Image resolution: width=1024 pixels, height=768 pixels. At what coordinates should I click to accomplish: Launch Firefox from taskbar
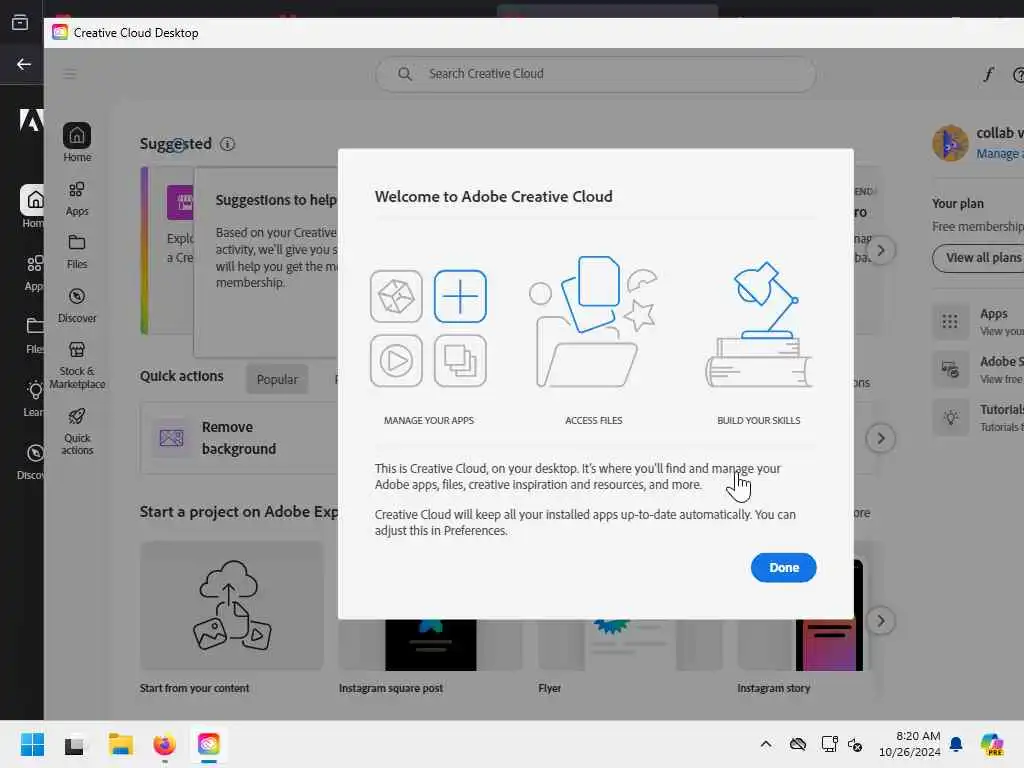tap(164, 744)
